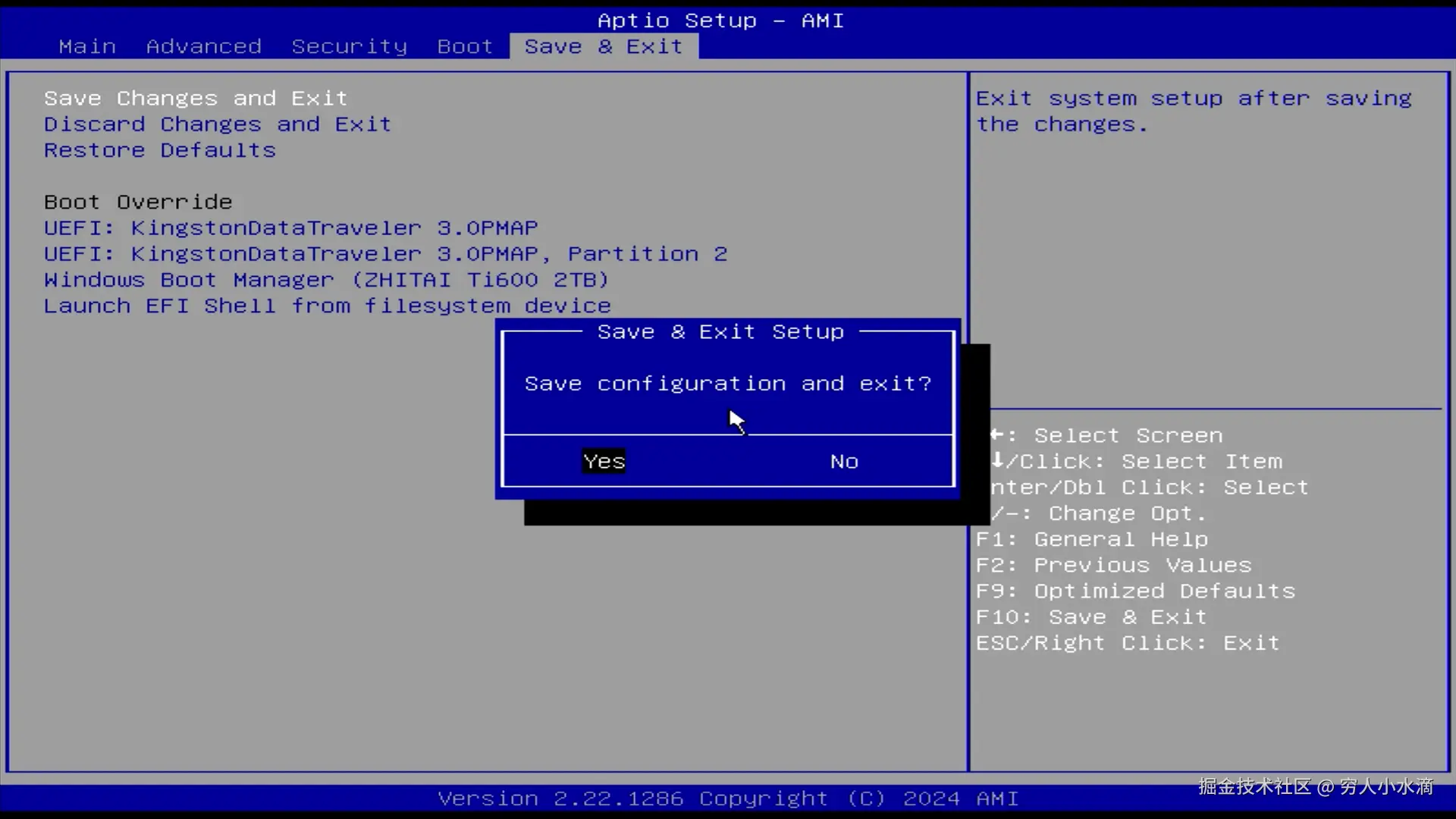1456x819 pixels.
Task: Launch EFI Shell from filesystem device
Action: click(x=327, y=306)
